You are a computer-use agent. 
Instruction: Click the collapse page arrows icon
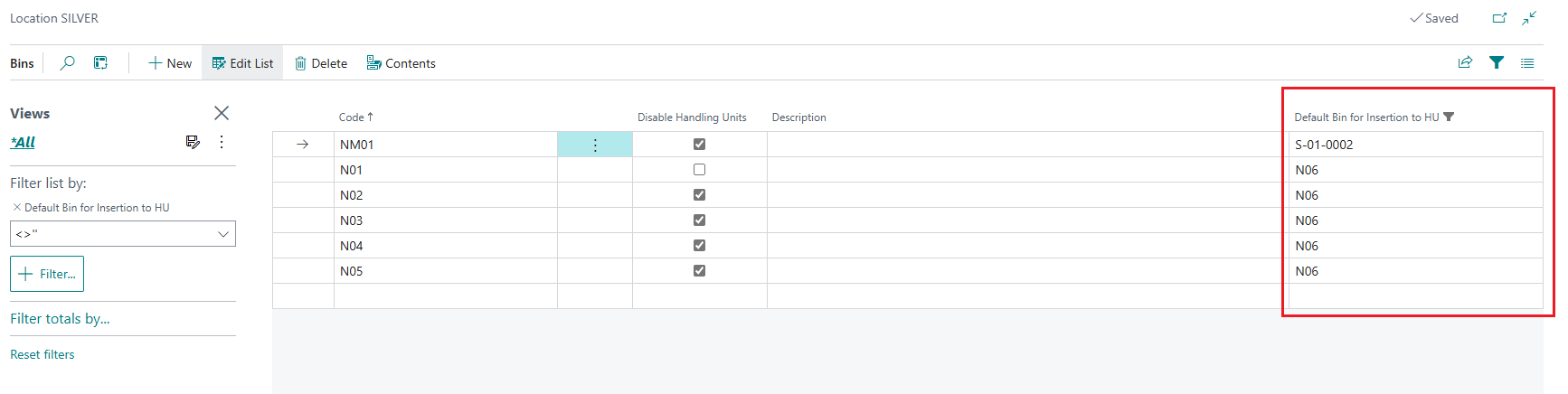click(1529, 18)
